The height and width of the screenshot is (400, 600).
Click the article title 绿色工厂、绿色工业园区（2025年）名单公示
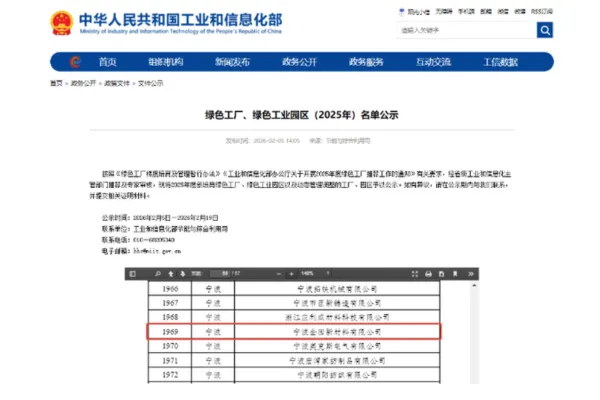302,115
